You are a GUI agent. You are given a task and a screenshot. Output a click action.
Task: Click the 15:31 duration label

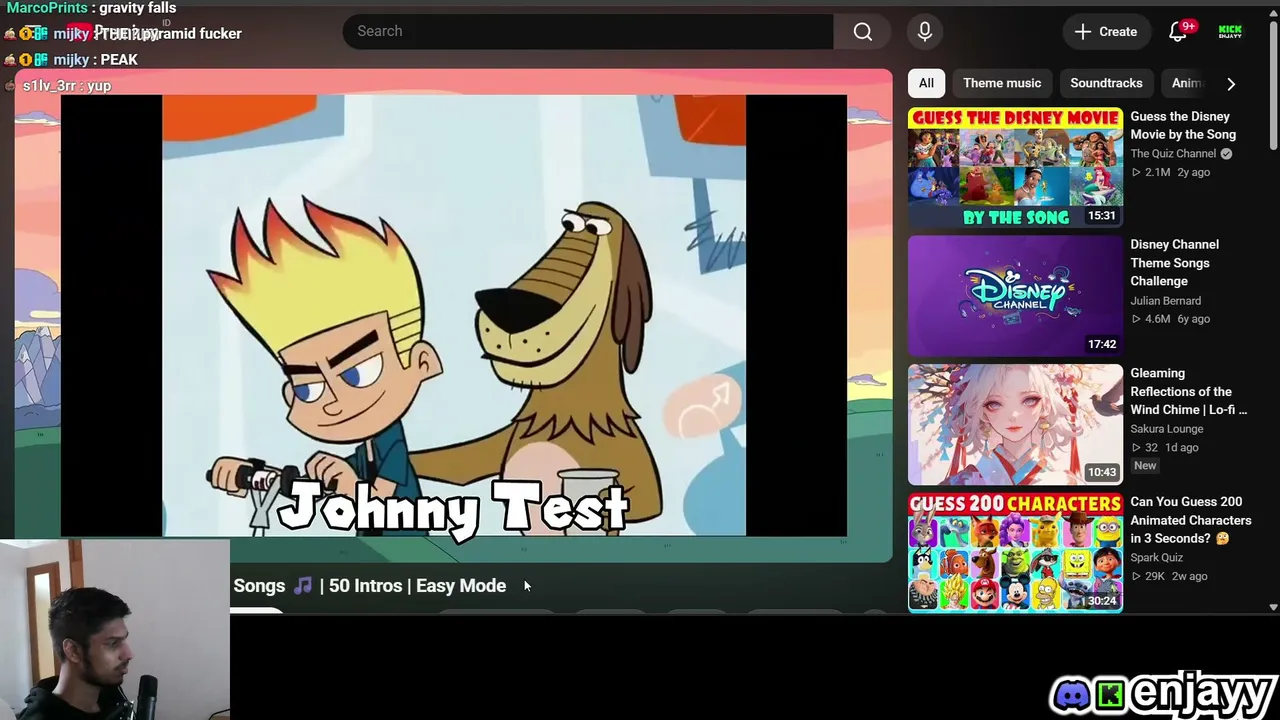pos(1101,216)
